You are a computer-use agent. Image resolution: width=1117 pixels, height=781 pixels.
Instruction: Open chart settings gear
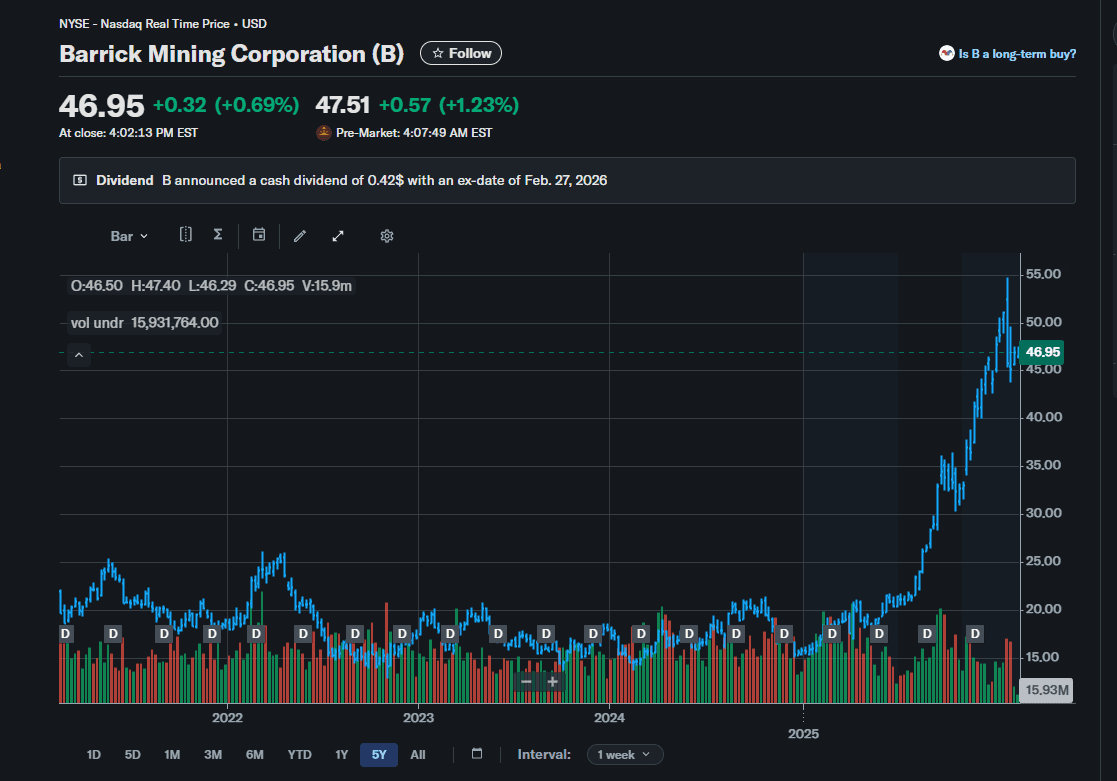click(x=387, y=236)
